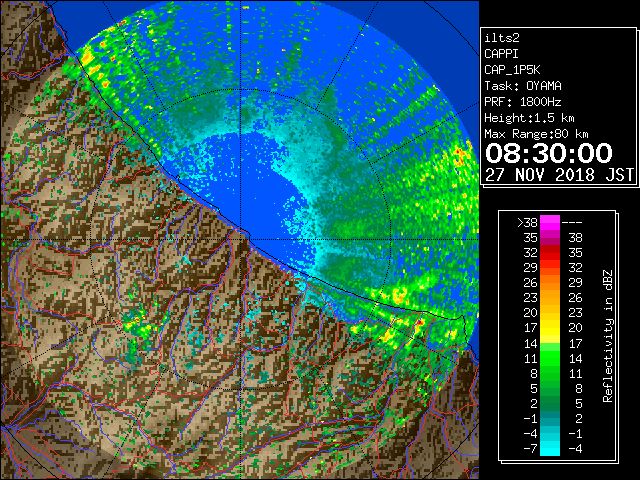Click the 'CAP_1P5K' product name

coord(512,70)
